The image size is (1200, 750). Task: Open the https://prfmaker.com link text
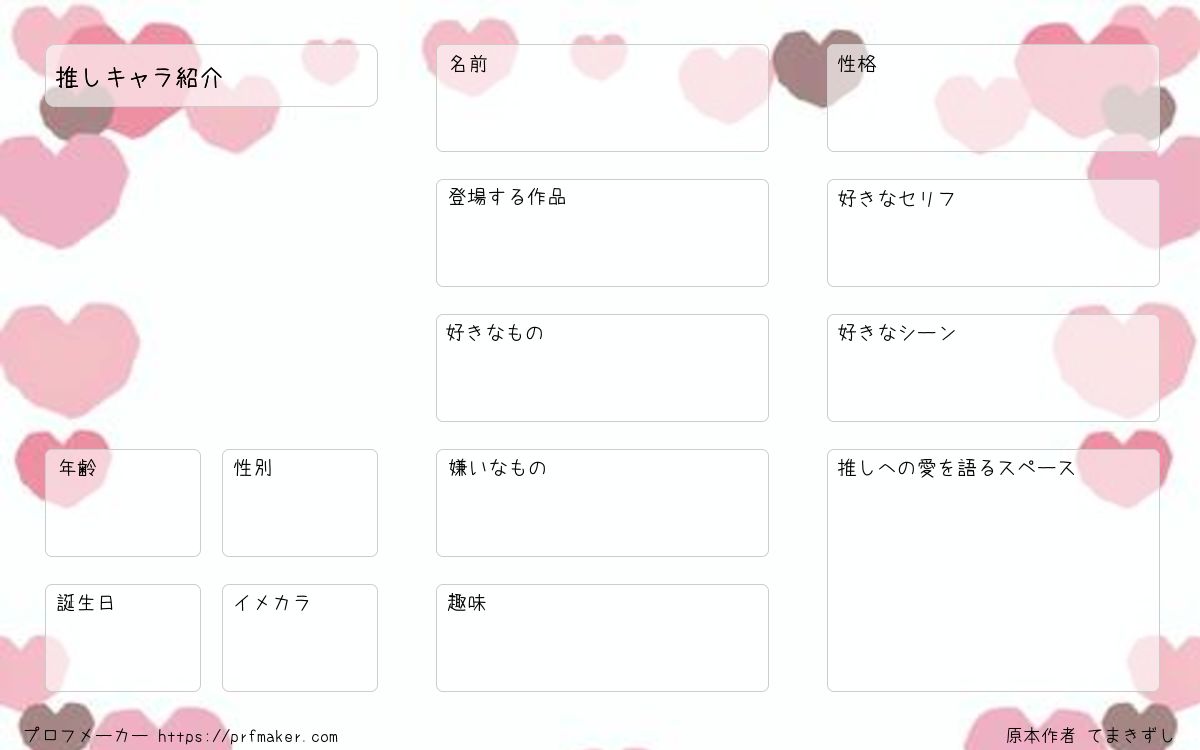(248, 737)
